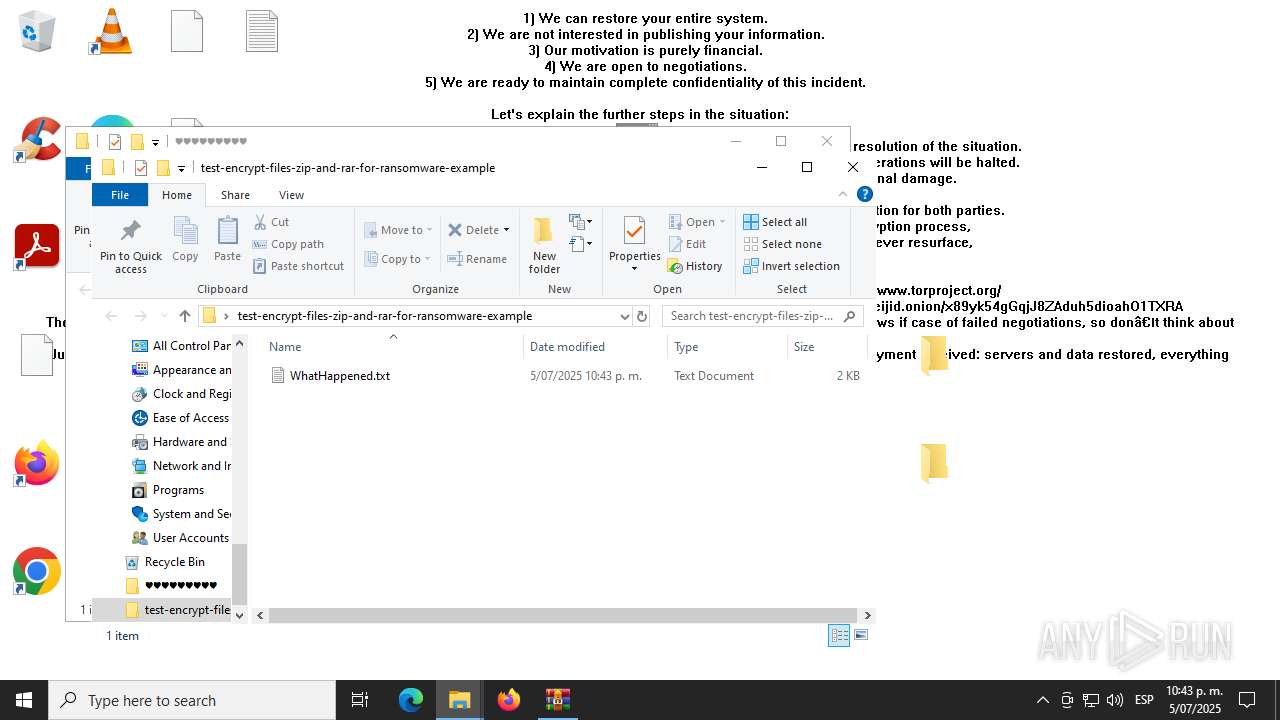Collapse the ribbon with chevron
The width and height of the screenshot is (1280, 720).
click(x=842, y=194)
